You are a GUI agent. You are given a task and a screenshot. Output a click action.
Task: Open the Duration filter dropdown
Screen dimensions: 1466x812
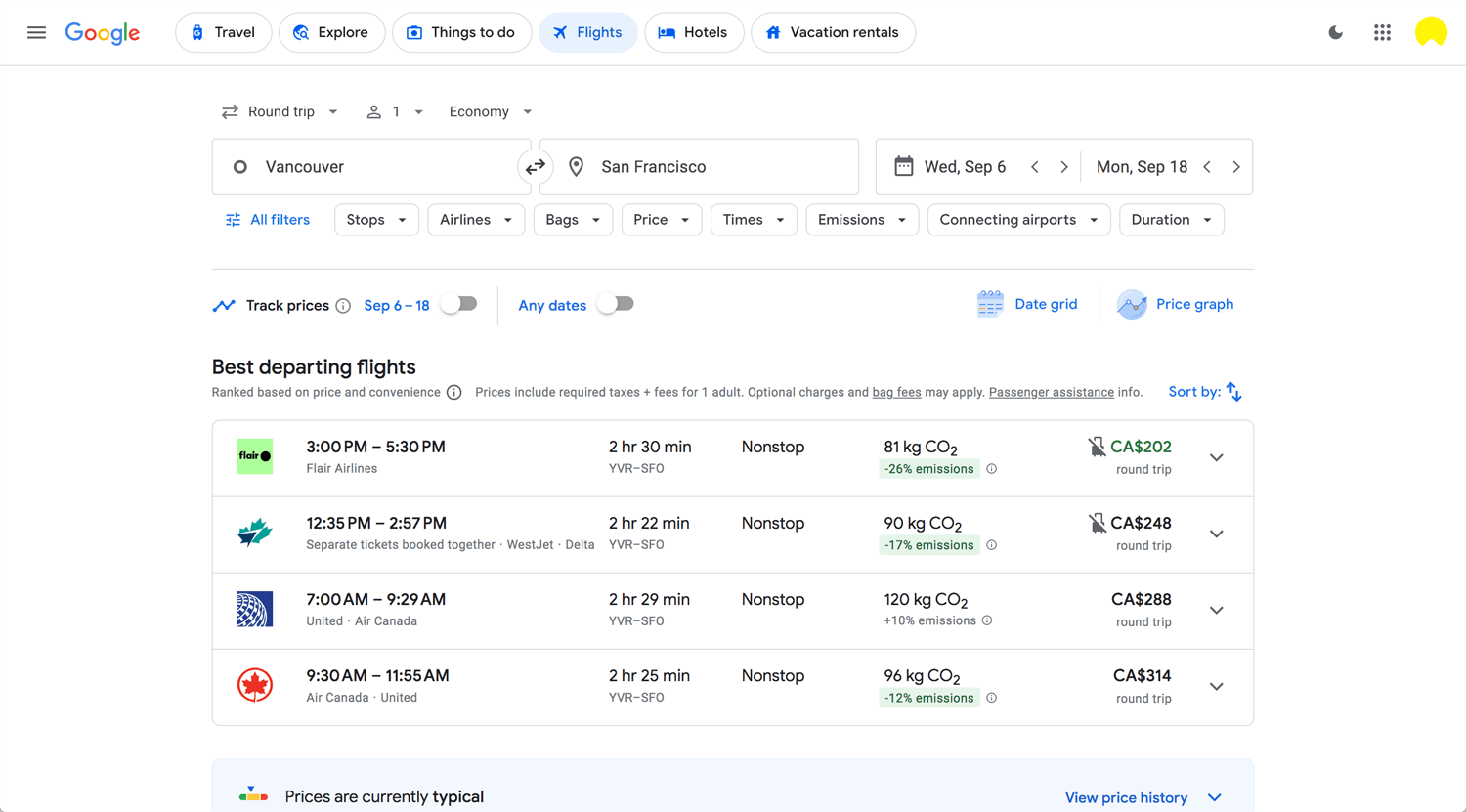(1172, 220)
